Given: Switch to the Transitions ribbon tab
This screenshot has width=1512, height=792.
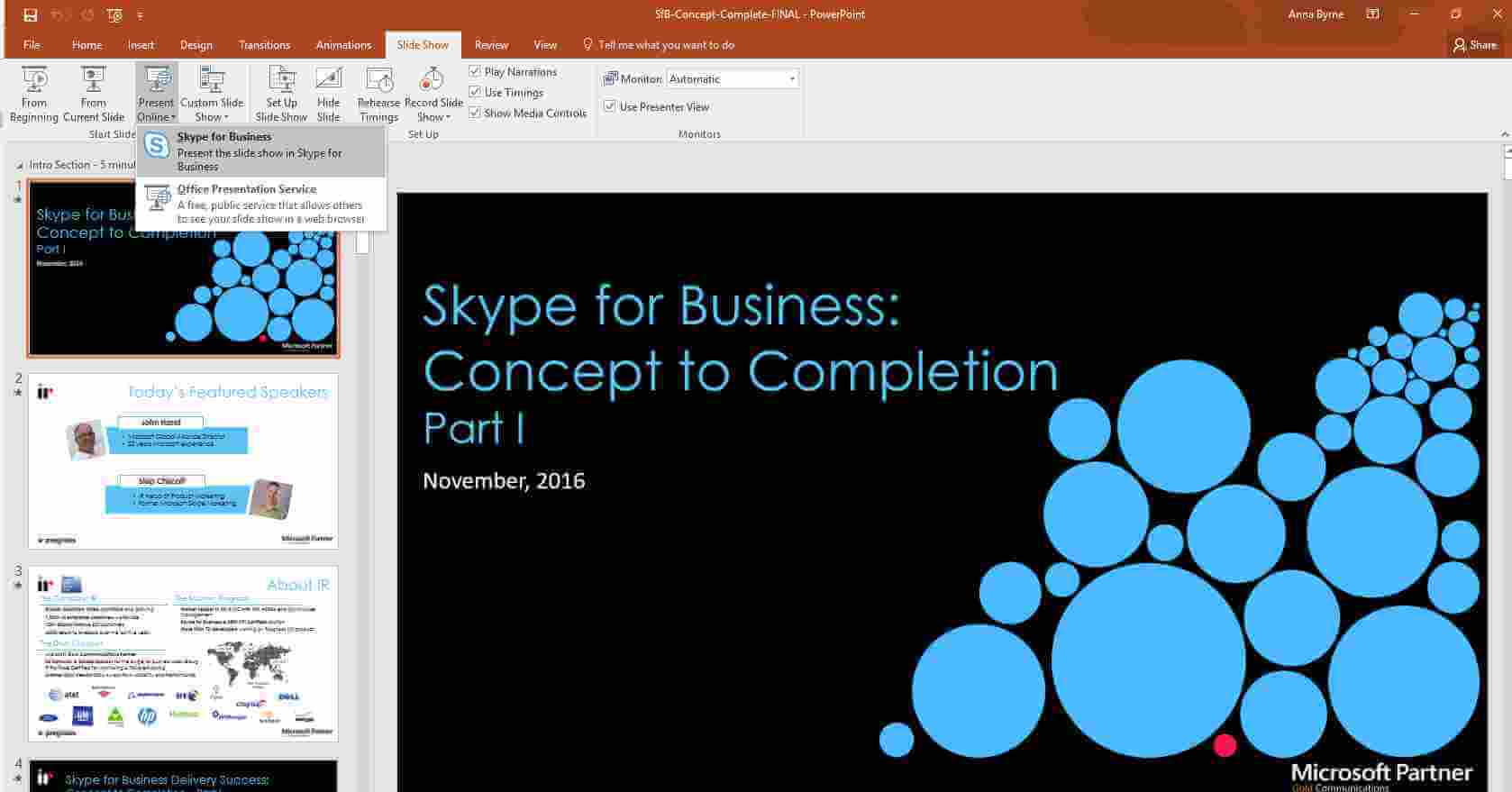Looking at the screenshot, I should (x=264, y=45).
